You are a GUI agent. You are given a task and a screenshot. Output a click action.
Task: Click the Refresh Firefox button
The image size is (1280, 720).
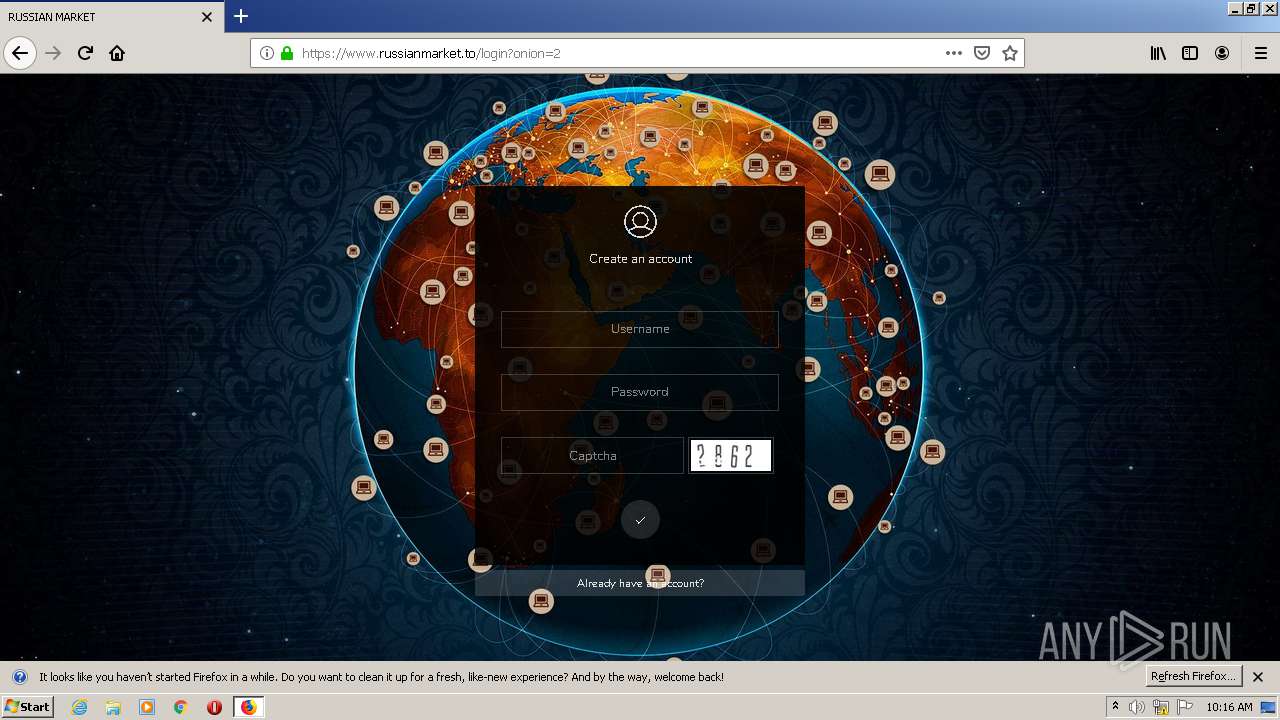point(1193,677)
